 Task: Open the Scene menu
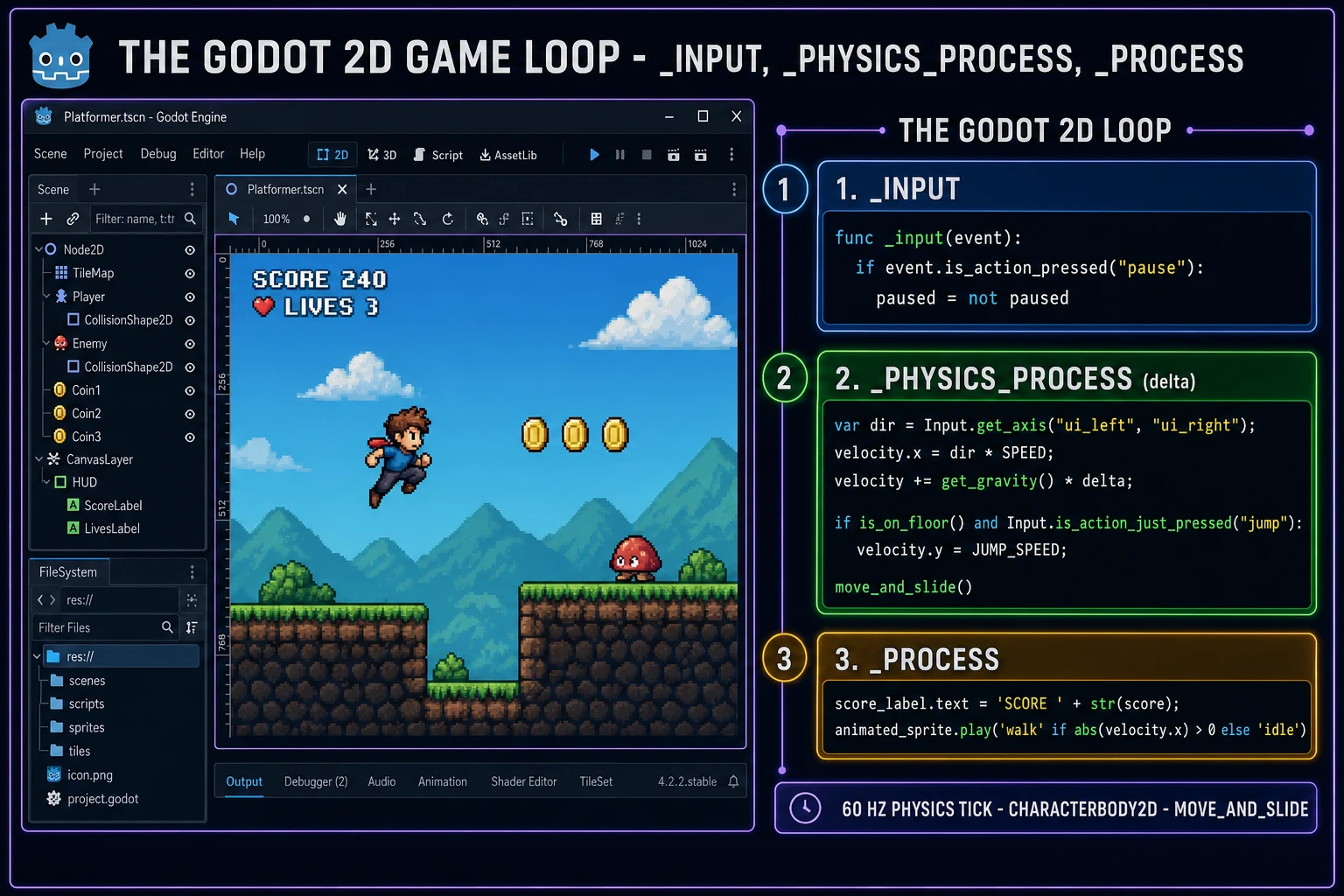[50, 154]
